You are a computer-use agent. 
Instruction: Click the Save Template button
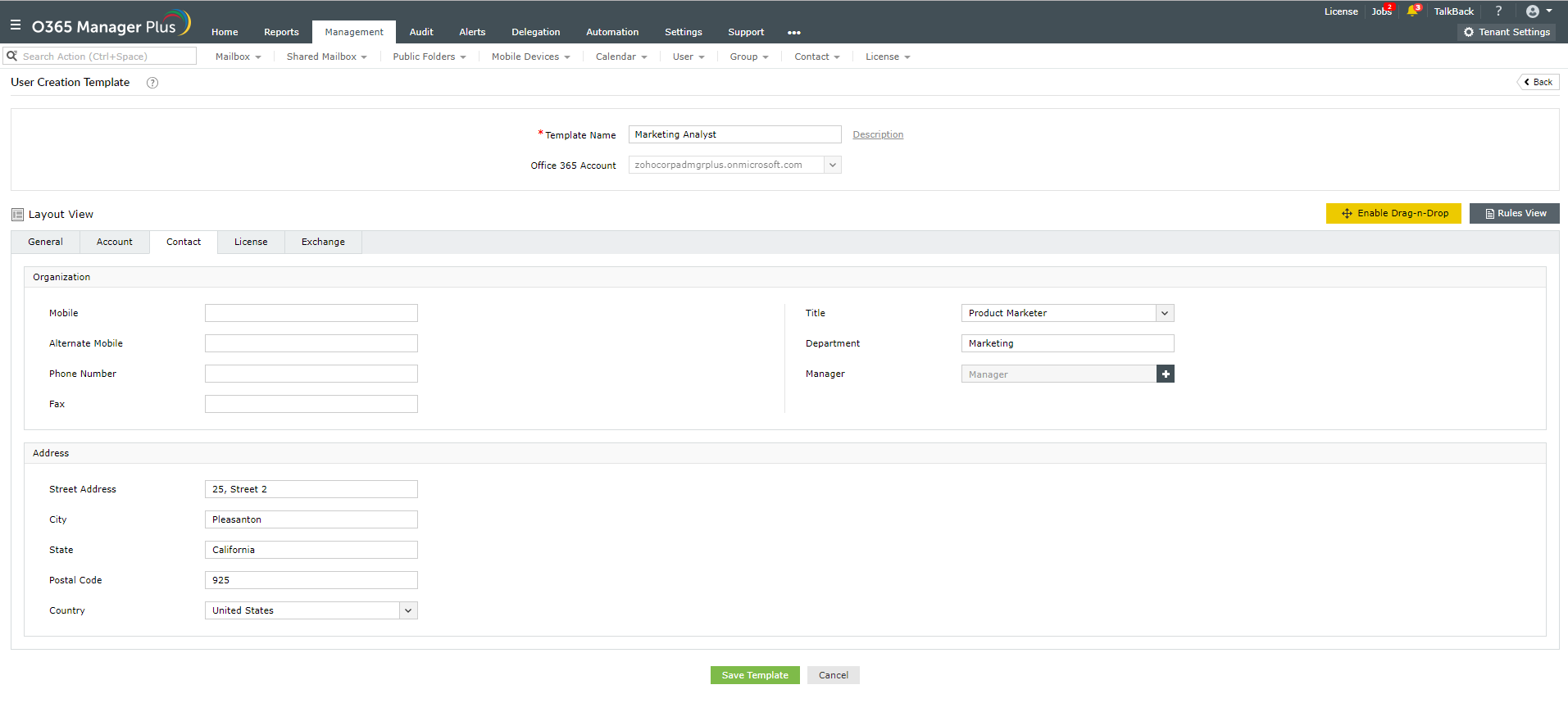[x=755, y=676]
